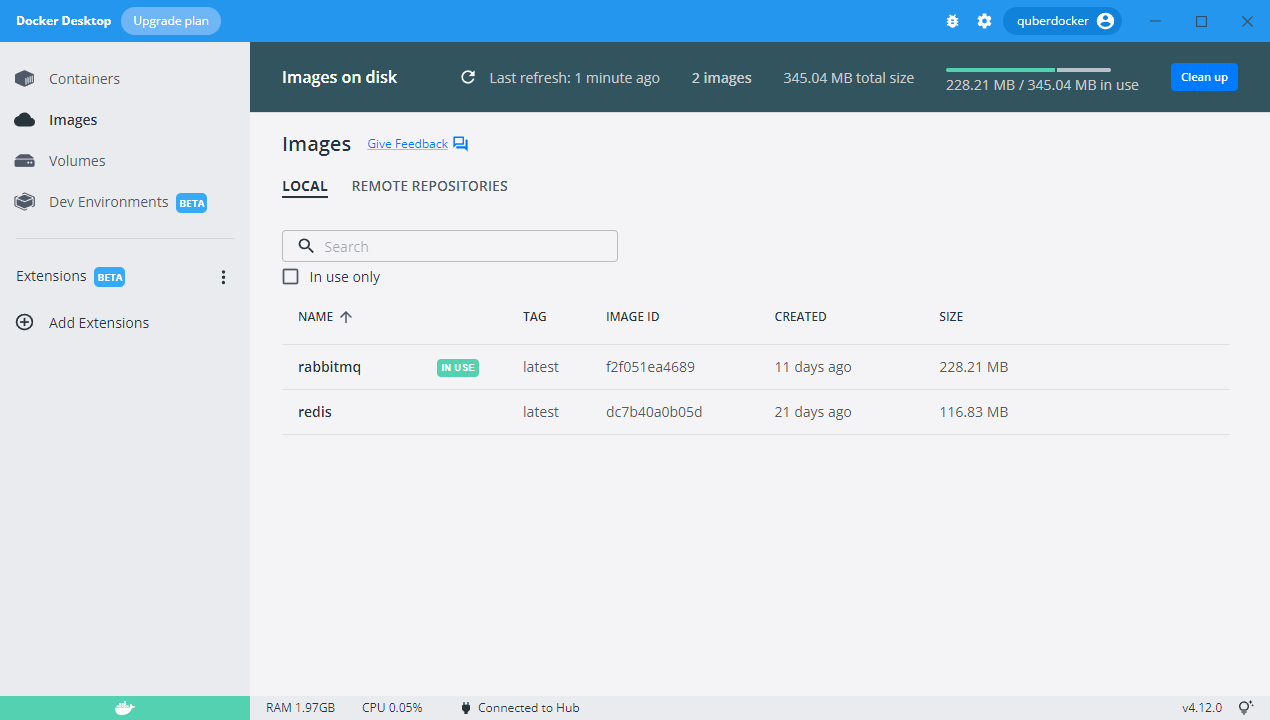Viewport: 1270px width, 720px height.
Task: Open Volumes in the sidebar
Action: 77,161
